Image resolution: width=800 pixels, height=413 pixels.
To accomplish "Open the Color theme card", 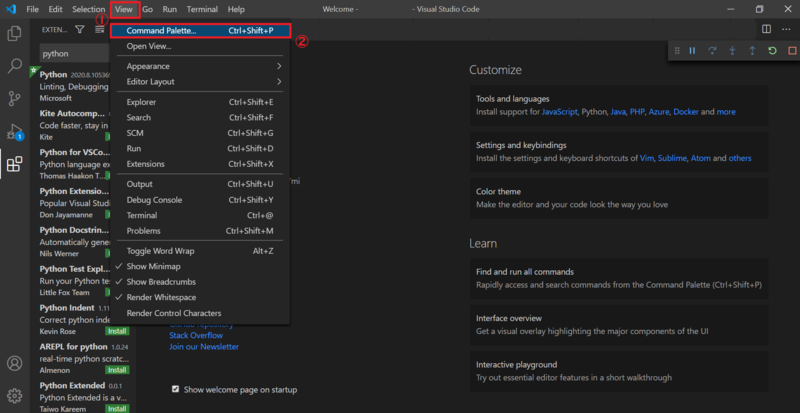I will (619, 198).
